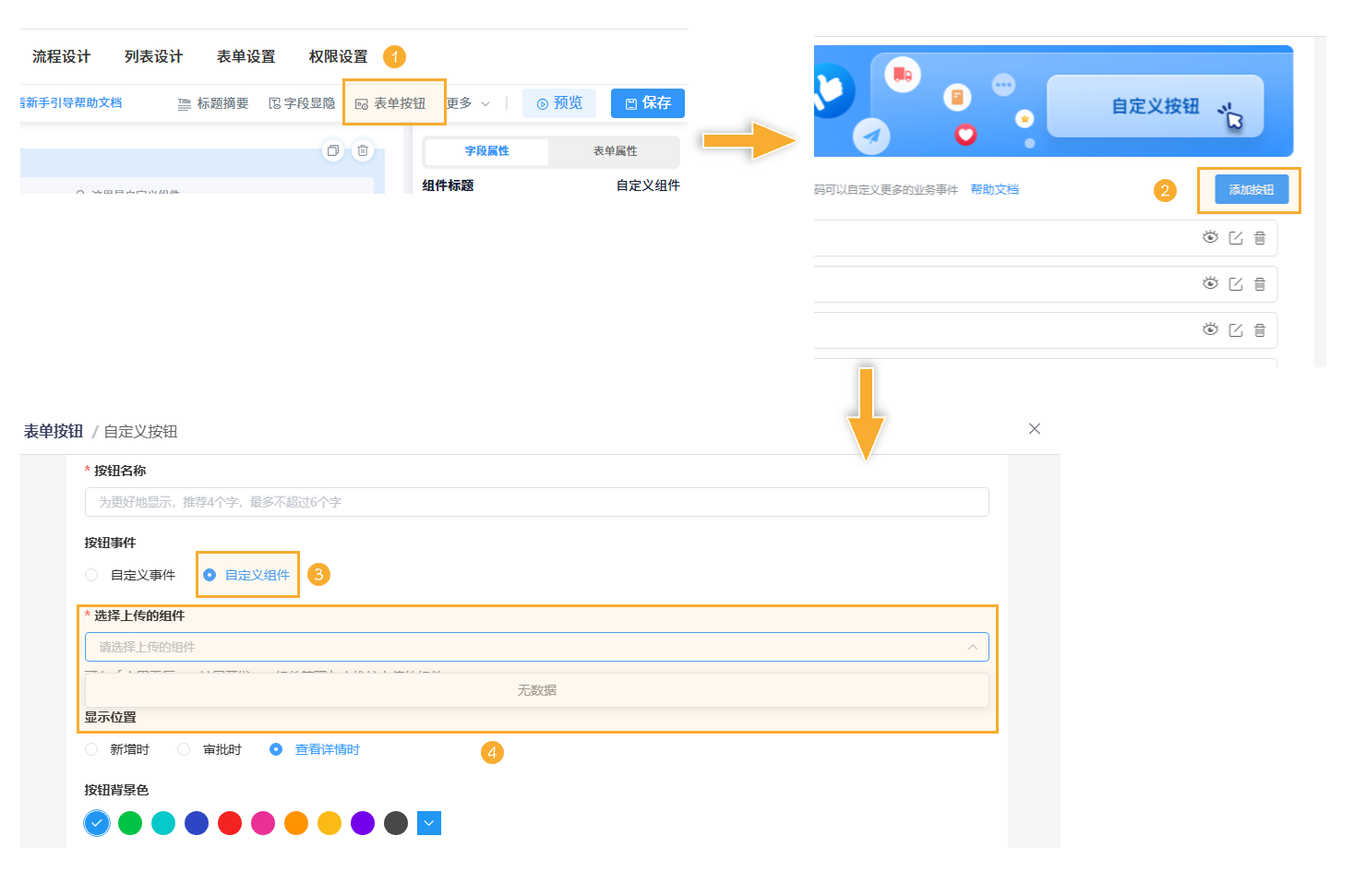
Task: Click the copy component icon on the canvas
Action: pos(333,150)
